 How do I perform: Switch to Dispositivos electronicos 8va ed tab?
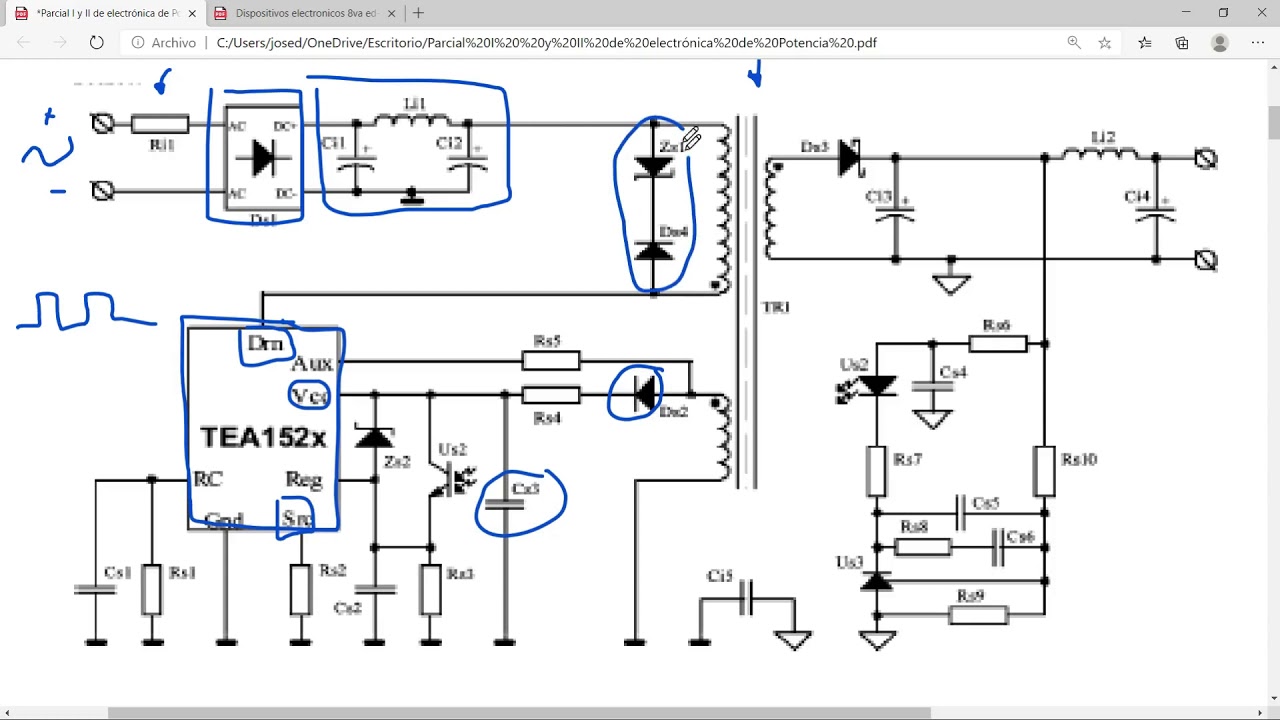tap(304, 13)
